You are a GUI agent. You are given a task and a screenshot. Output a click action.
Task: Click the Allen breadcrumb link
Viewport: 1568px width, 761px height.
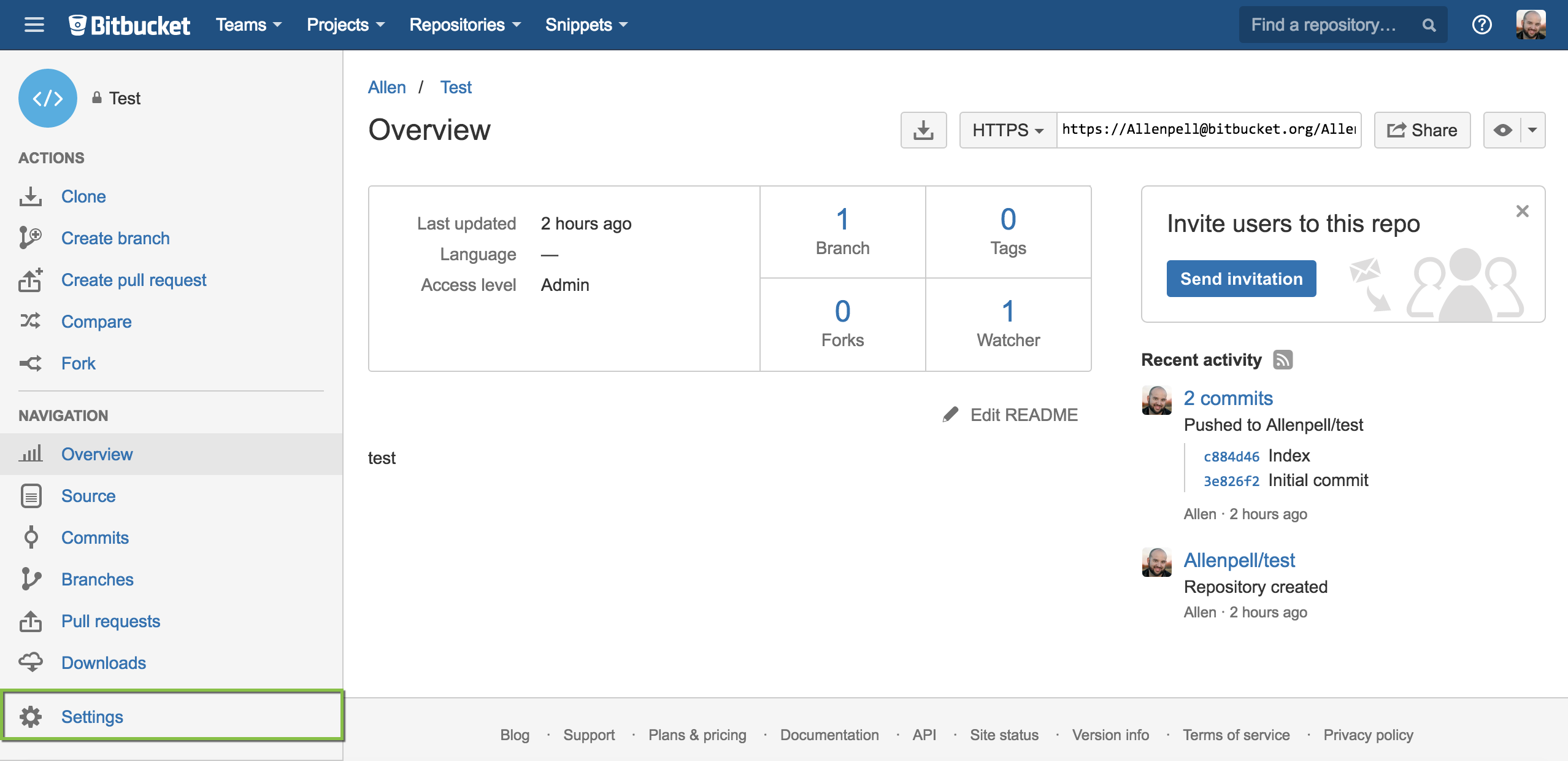[386, 87]
